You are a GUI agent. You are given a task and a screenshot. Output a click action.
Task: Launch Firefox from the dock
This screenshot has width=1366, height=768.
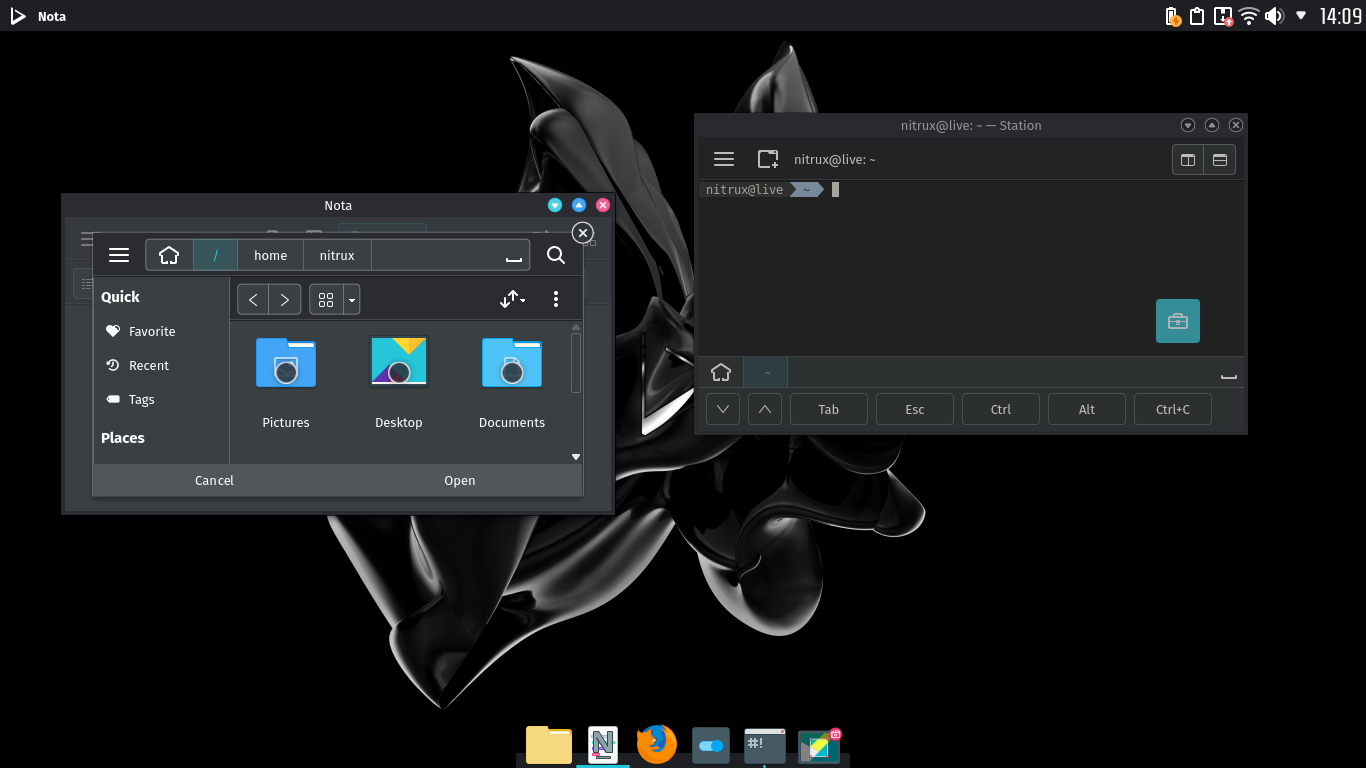[x=657, y=745]
